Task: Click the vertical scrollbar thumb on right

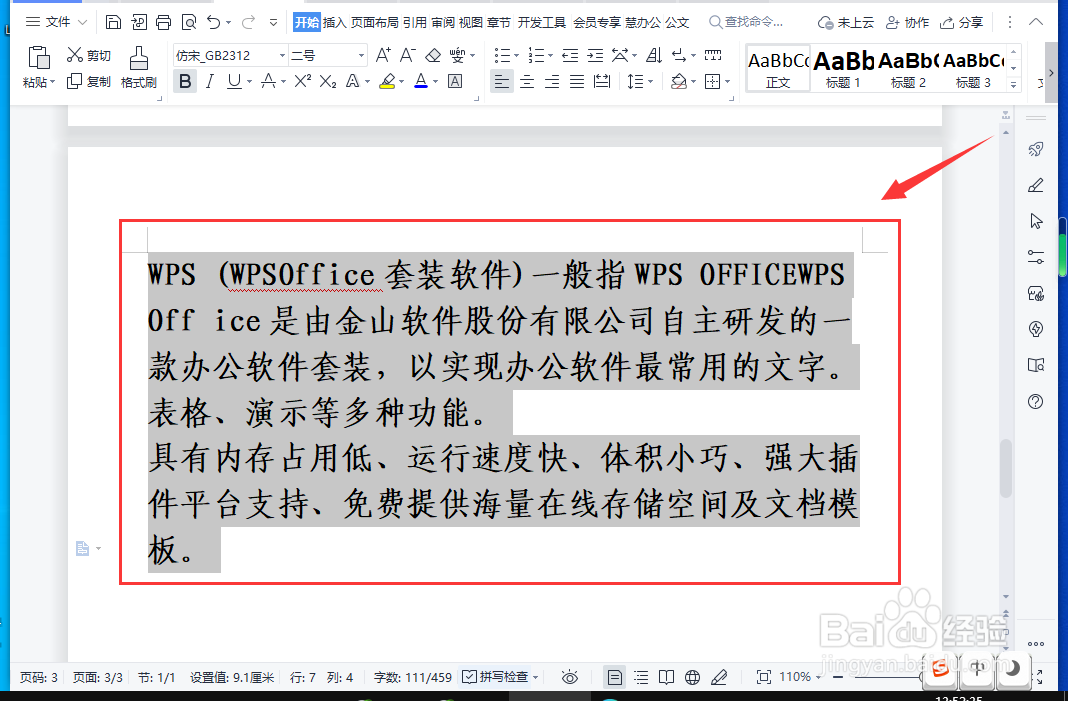Action: pyautogui.click(x=1005, y=469)
